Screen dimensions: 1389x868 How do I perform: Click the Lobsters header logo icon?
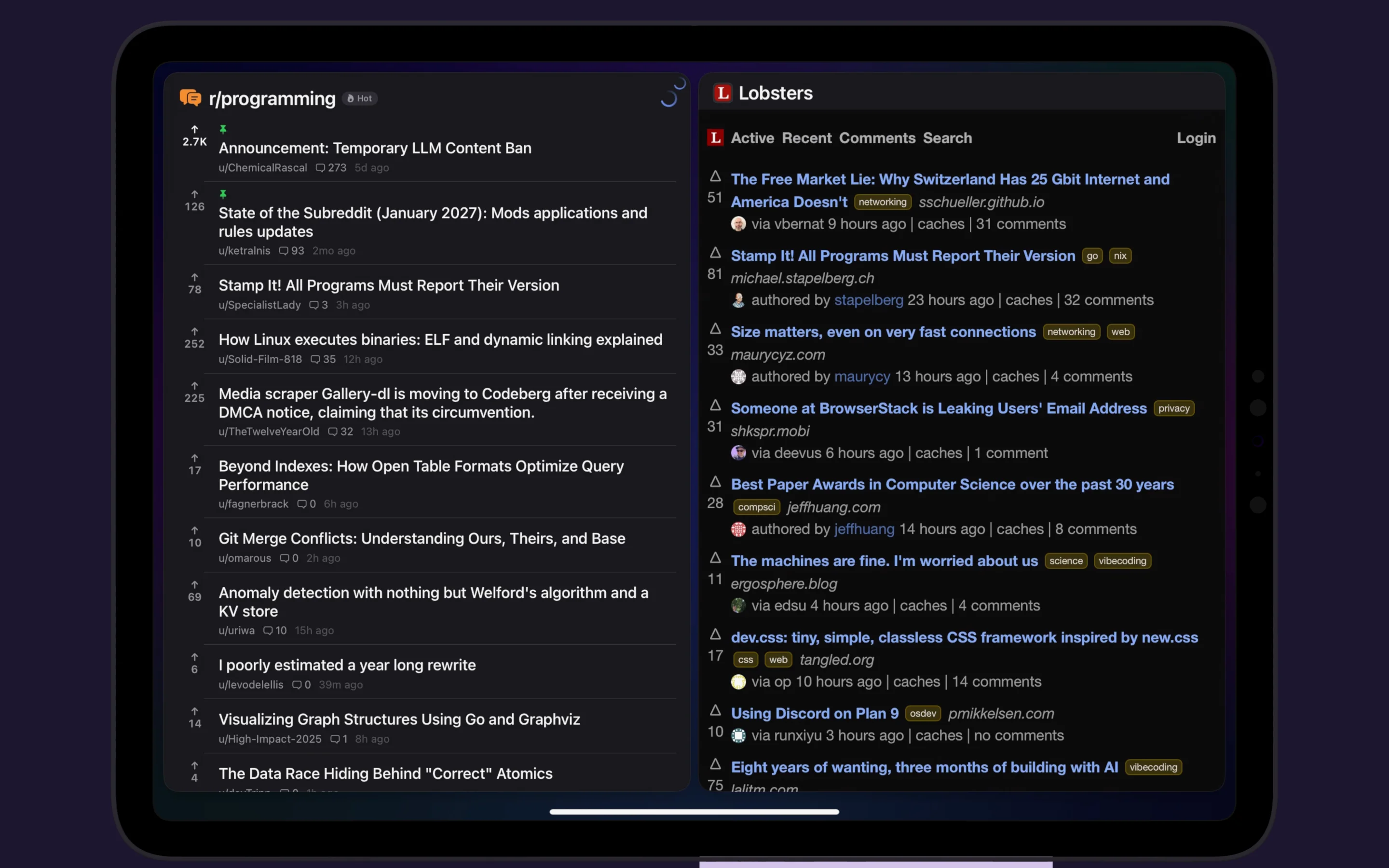(722, 93)
